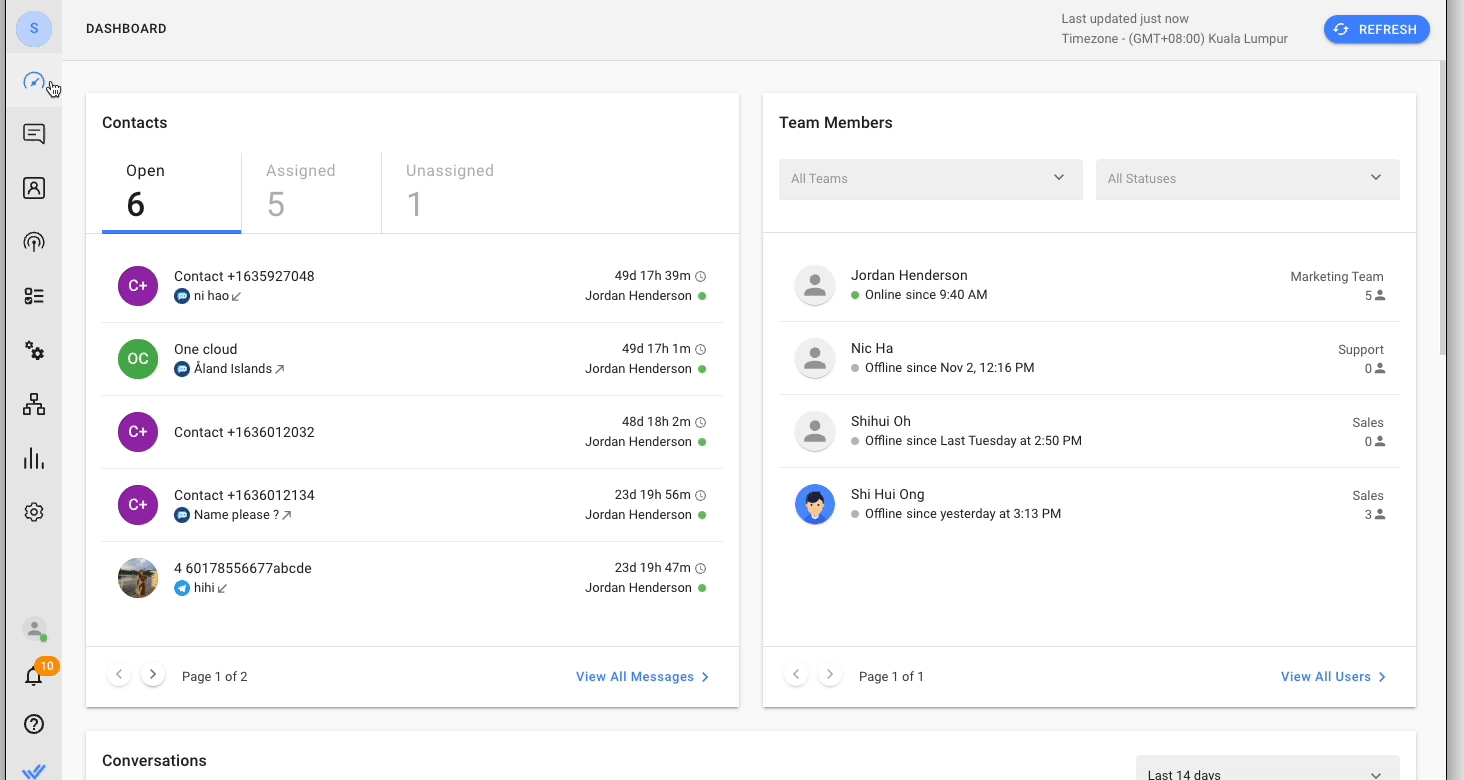Open the Reports bar chart icon

34,458
